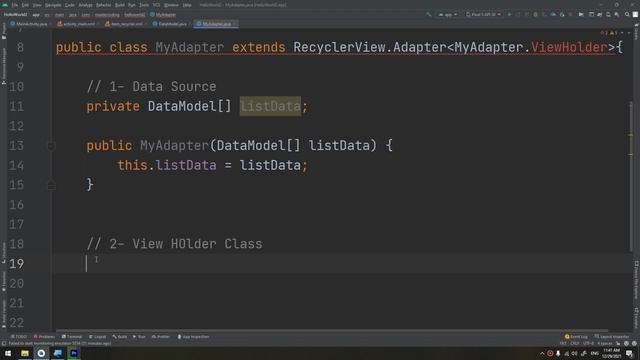Open the Problems tool window
The height and width of the screenshot is (360, 640).
tap(44, 337)
